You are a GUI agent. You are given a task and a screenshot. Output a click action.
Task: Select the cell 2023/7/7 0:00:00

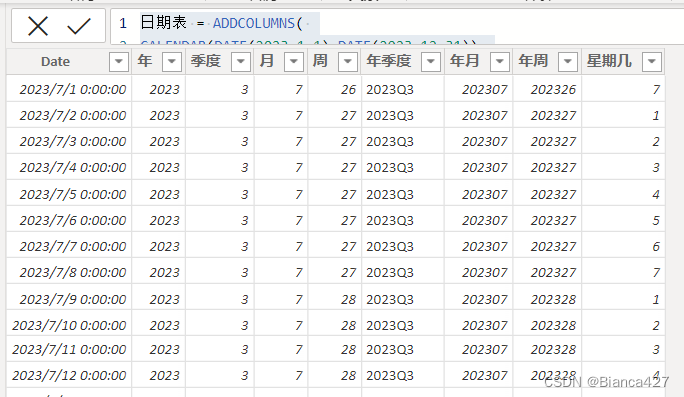pos(69,246)
